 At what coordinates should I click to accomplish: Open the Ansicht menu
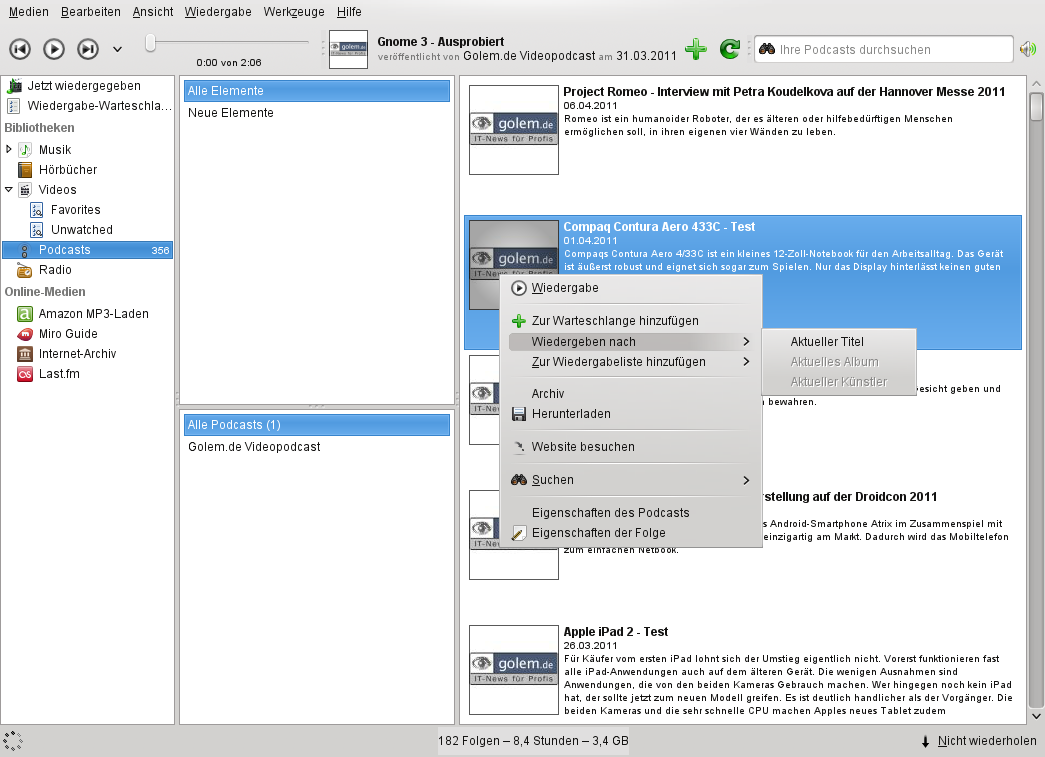pos(153,12)
